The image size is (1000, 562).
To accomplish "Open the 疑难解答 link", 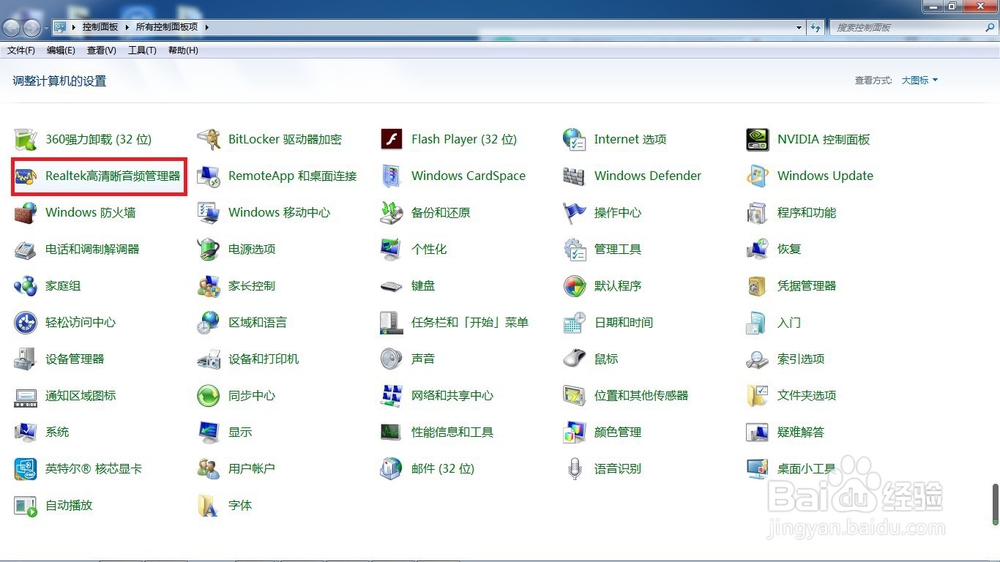I will (x=800, y=433).
